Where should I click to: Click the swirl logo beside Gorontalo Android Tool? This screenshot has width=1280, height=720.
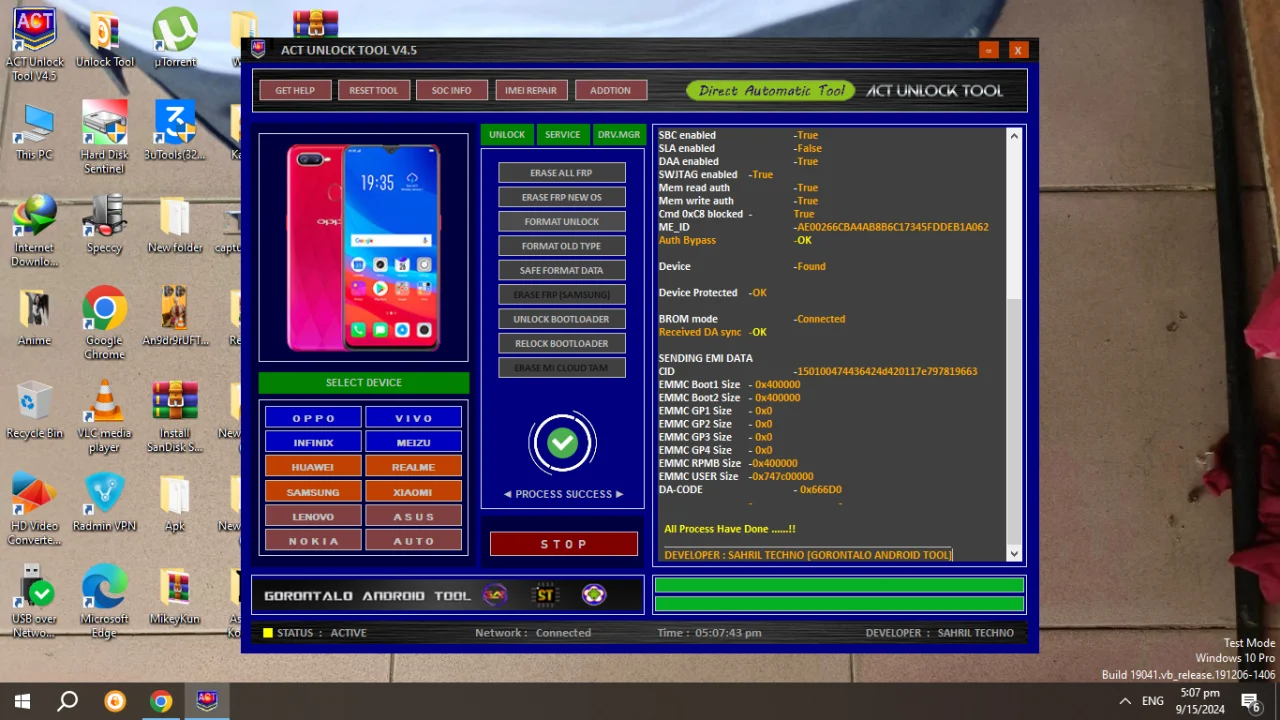495,595
